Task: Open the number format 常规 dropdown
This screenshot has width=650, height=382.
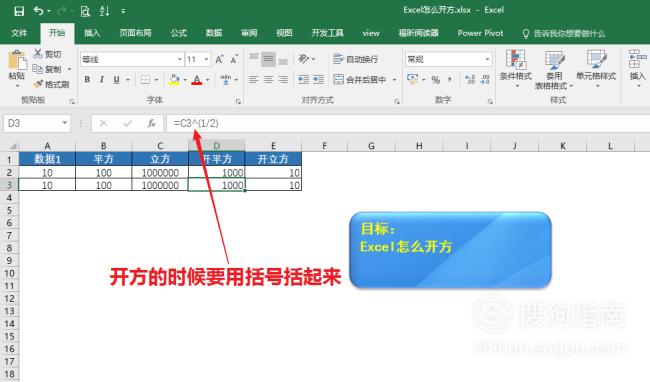Action: [x=487, y=59]
